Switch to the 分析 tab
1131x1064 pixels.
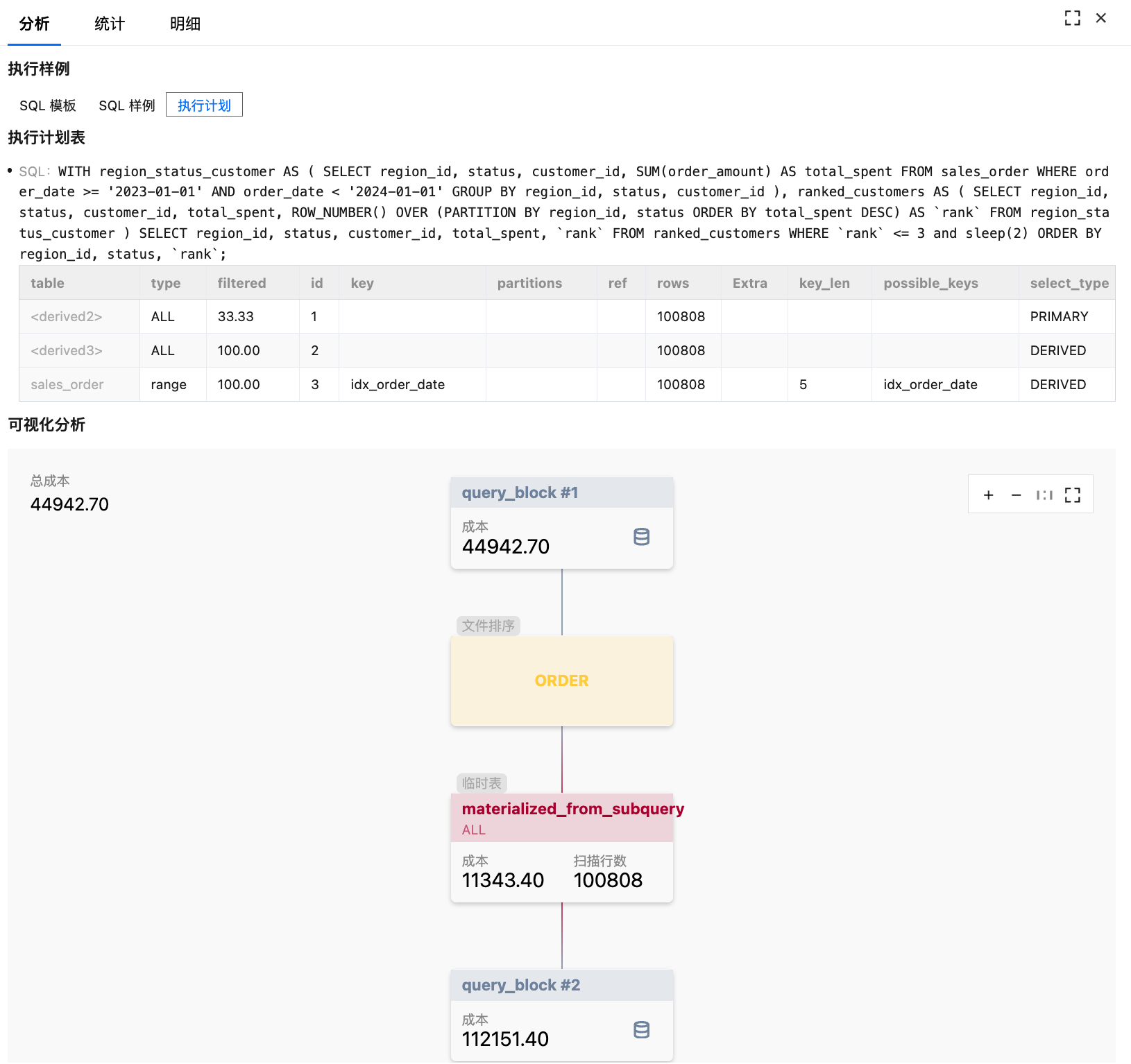click(34, 24)
